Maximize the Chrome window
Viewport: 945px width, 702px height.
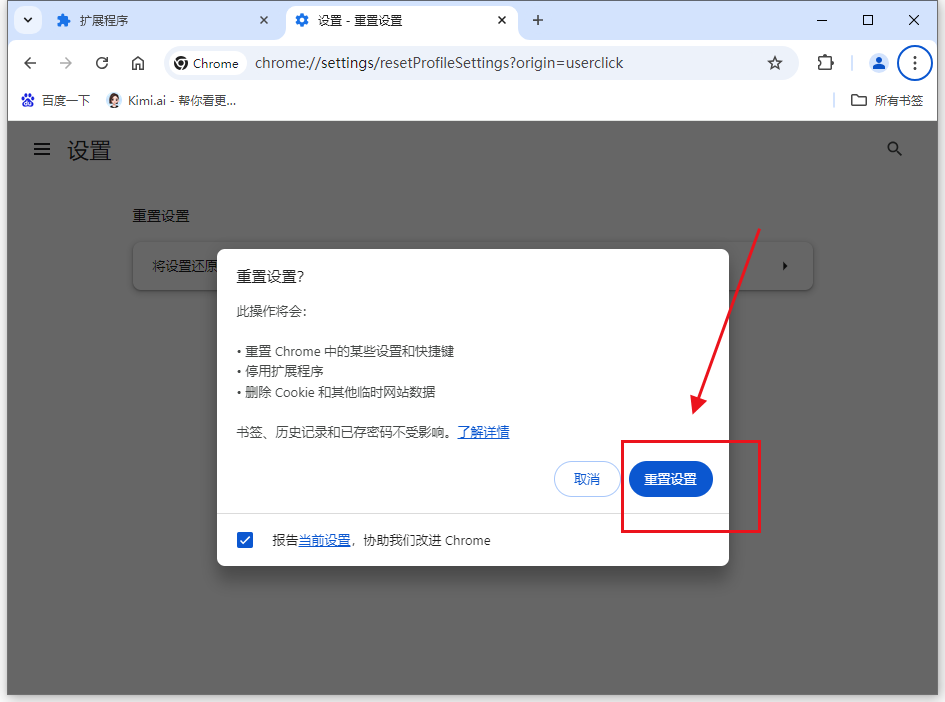868,20
